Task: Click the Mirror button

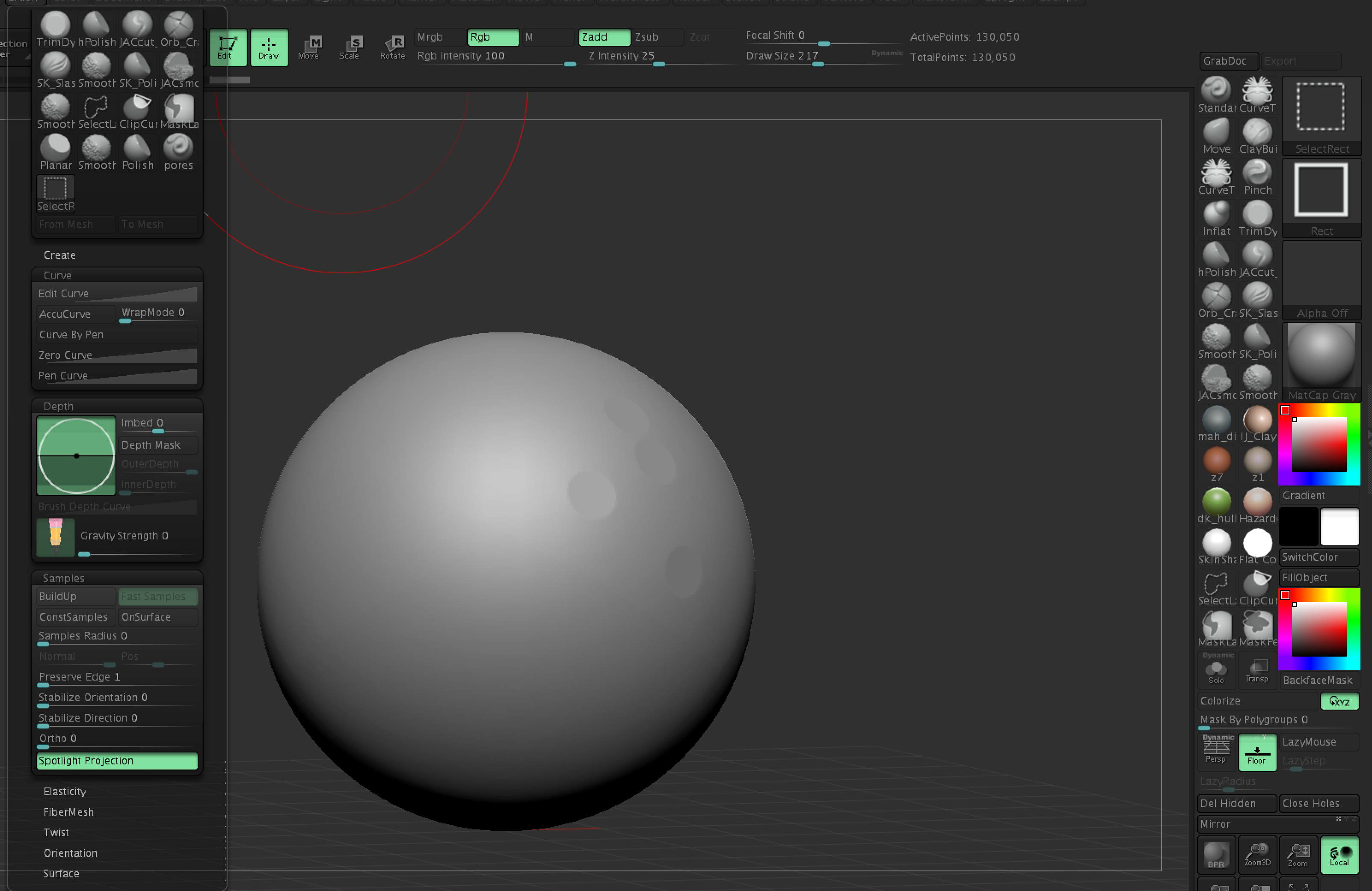Action: [1278, 824]
